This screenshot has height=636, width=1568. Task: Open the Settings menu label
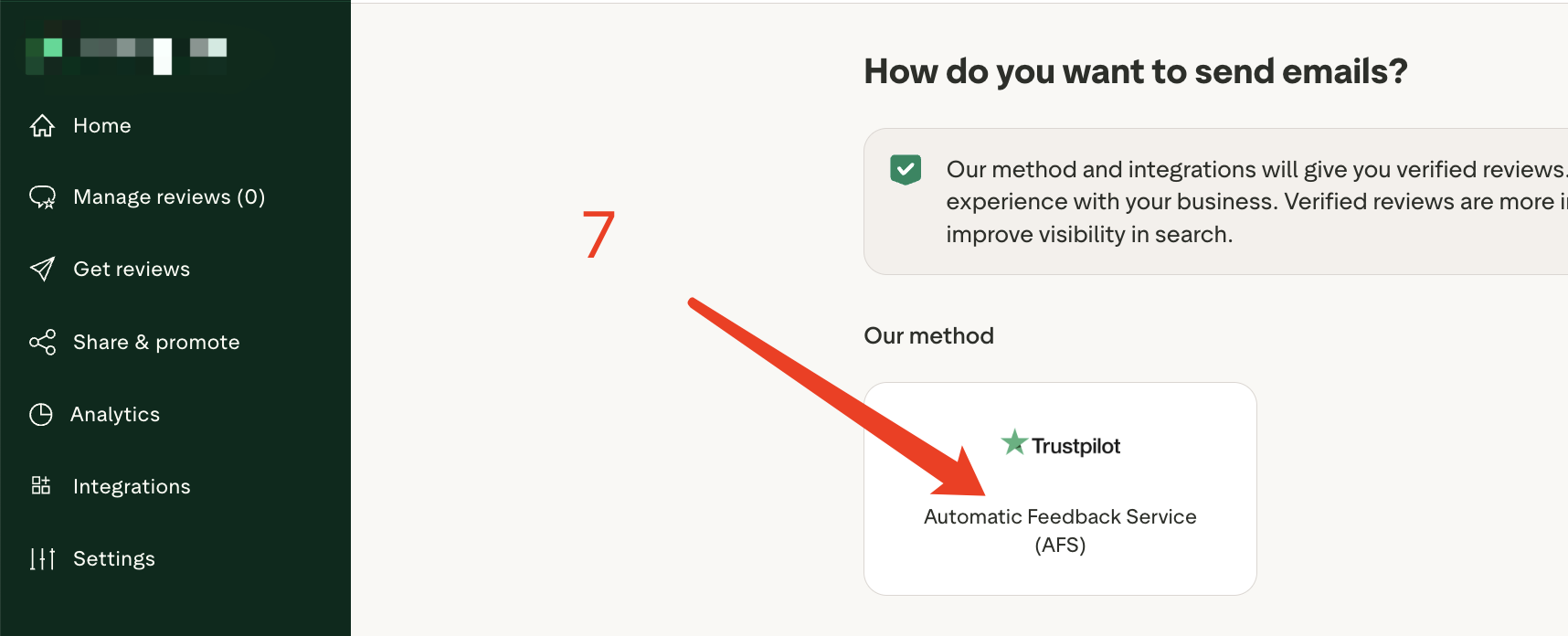(x=114, y=558)
